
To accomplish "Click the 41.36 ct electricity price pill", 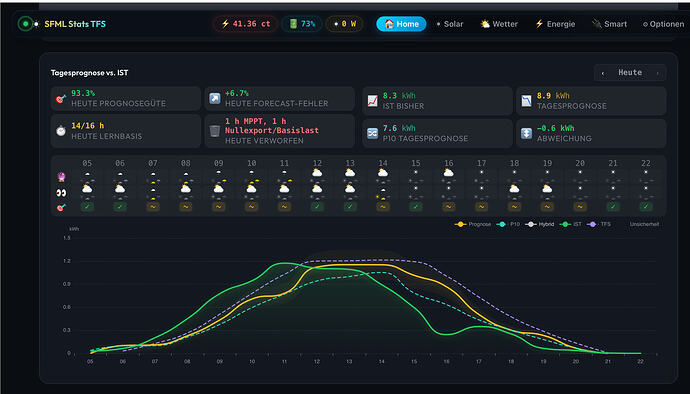I will [246, 24].
